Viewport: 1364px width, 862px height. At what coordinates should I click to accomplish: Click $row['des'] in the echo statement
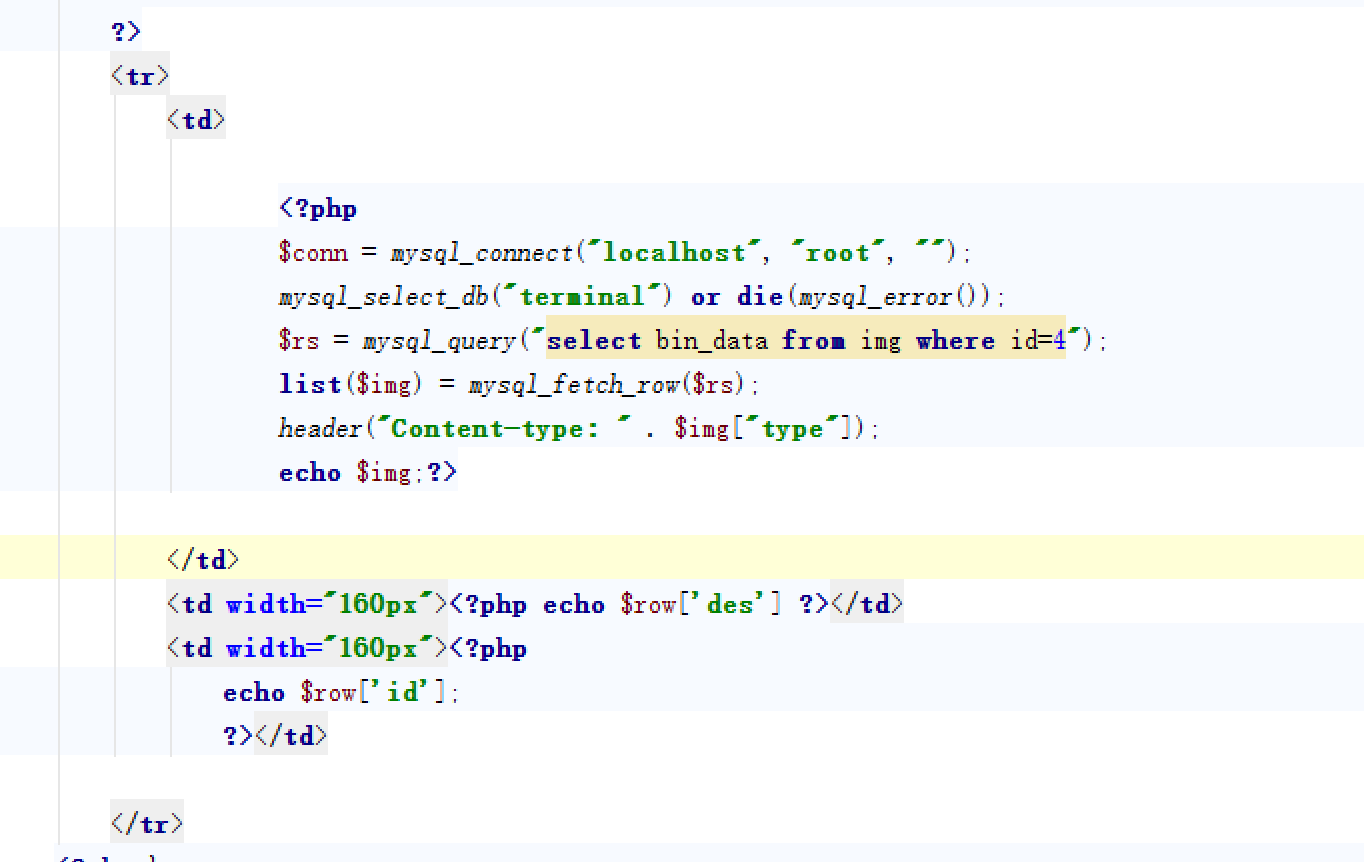701,605
